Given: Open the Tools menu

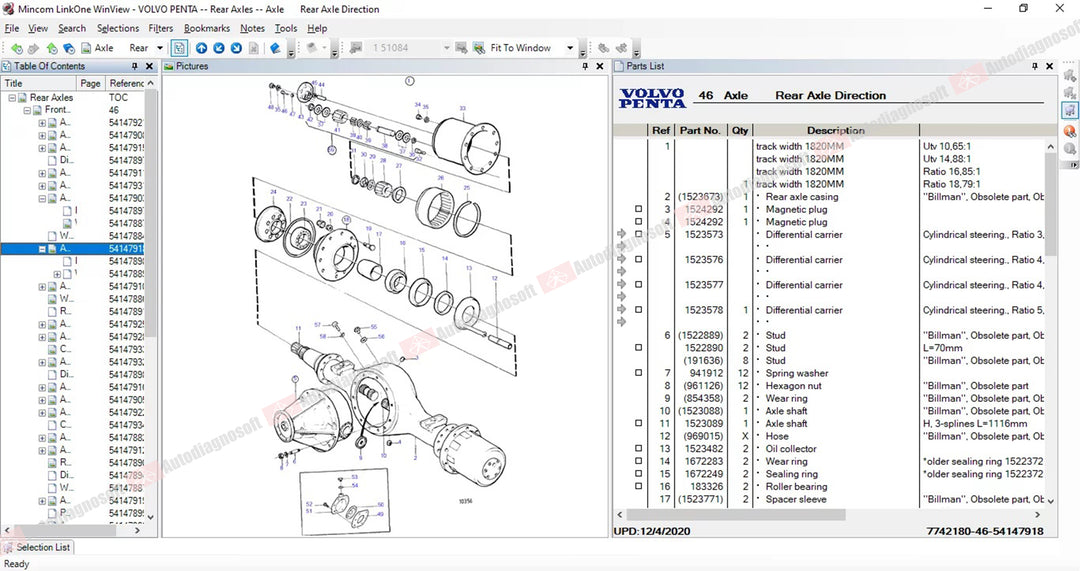Looking at the screenshot, I should coord(286,28).
